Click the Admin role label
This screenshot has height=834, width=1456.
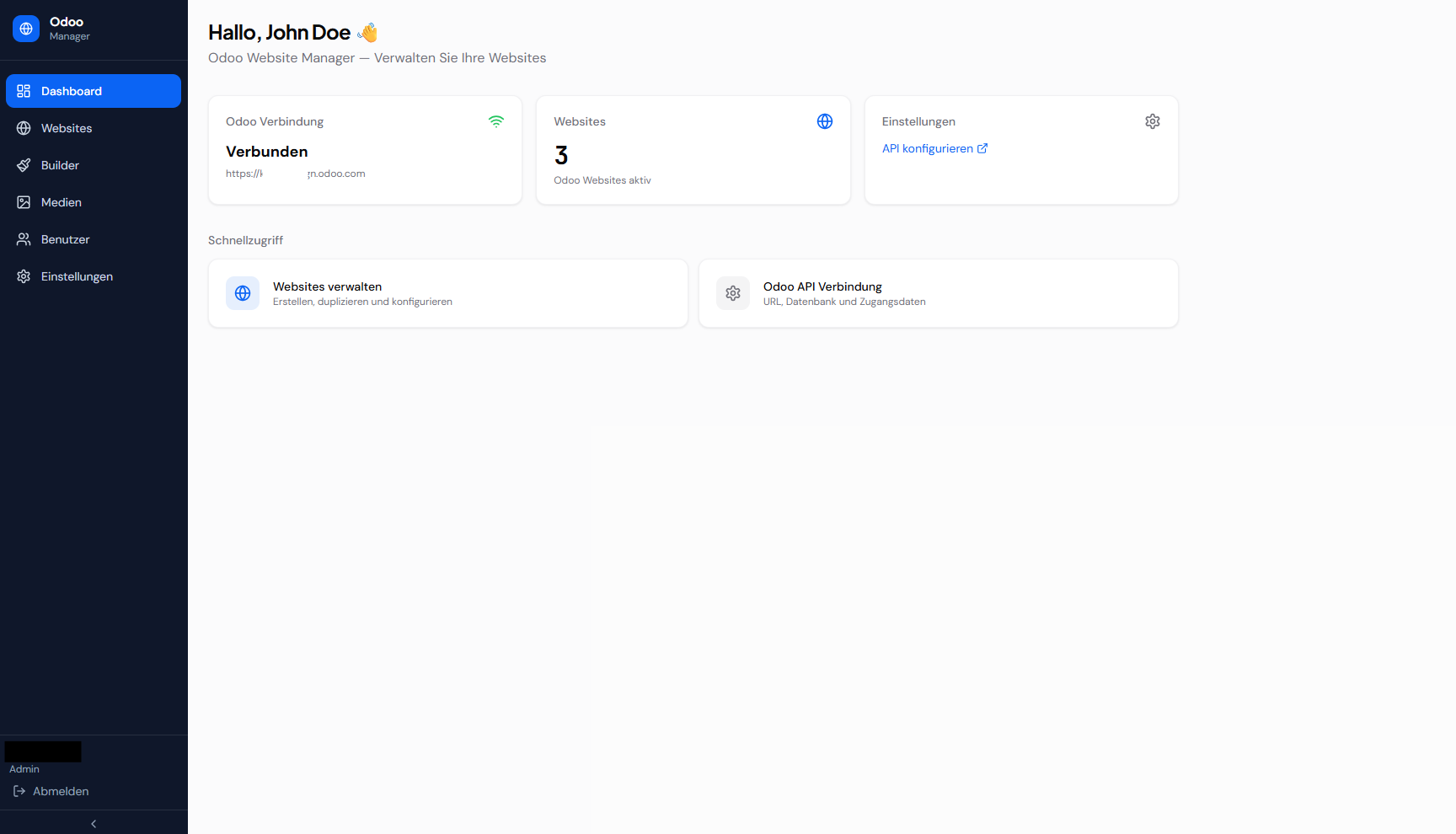[x=24, y=769]
